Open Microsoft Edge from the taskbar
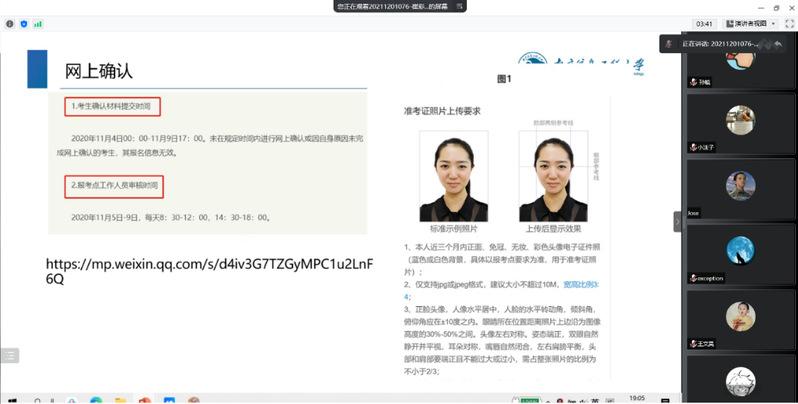The height and width of the screenshot is (404, 798). click(x=96, y=399)
